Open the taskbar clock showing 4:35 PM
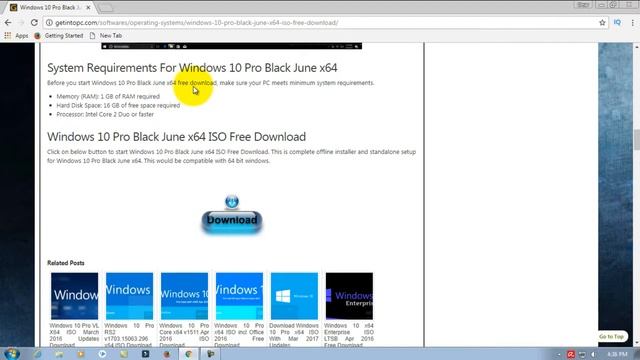 [617, 354]
